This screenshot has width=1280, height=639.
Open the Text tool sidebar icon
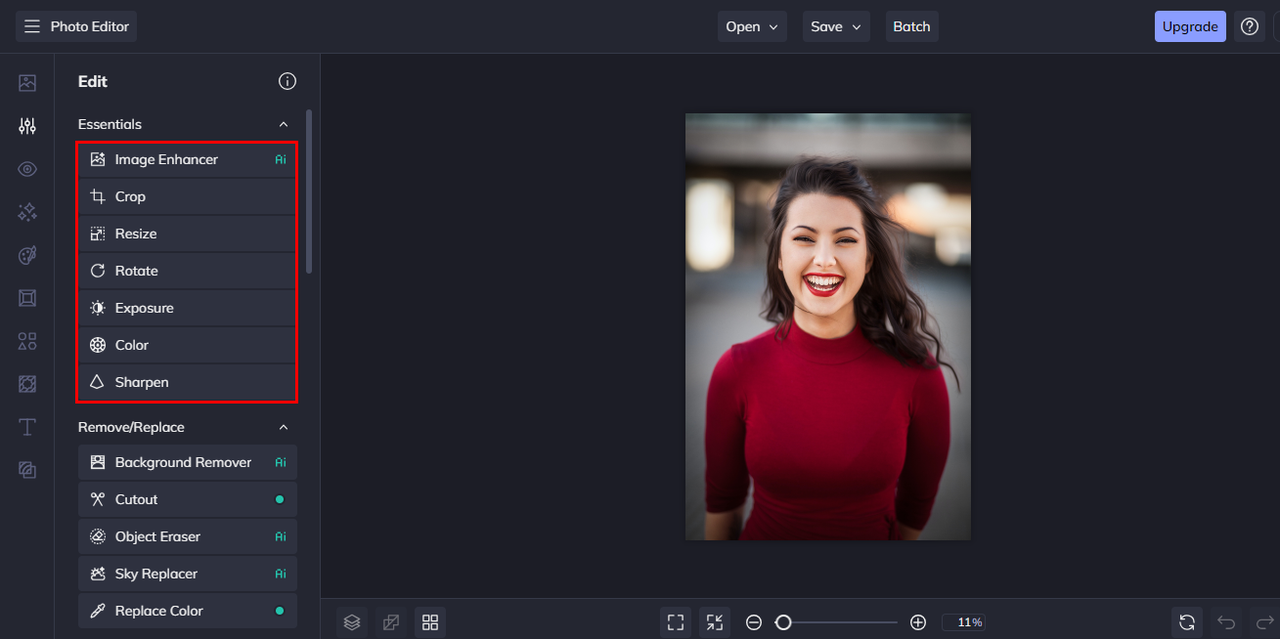coord(27,427)
